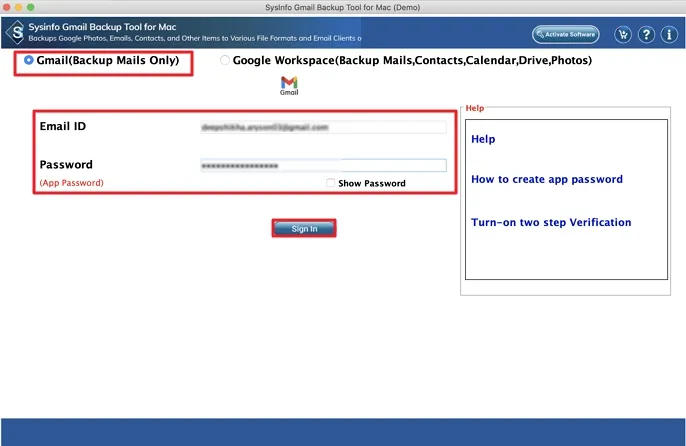Viewport: 686px width, 446px height.
Task: Click the red (App Password) label
Action: click(72, 183)
